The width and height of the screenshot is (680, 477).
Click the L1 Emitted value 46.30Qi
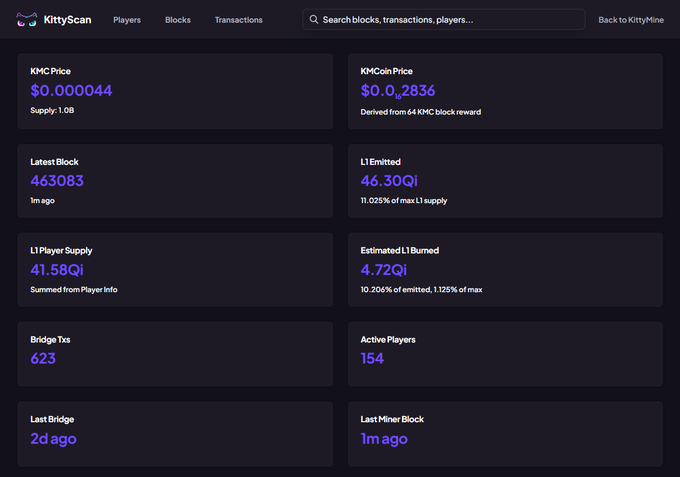[x=389, y=181]
